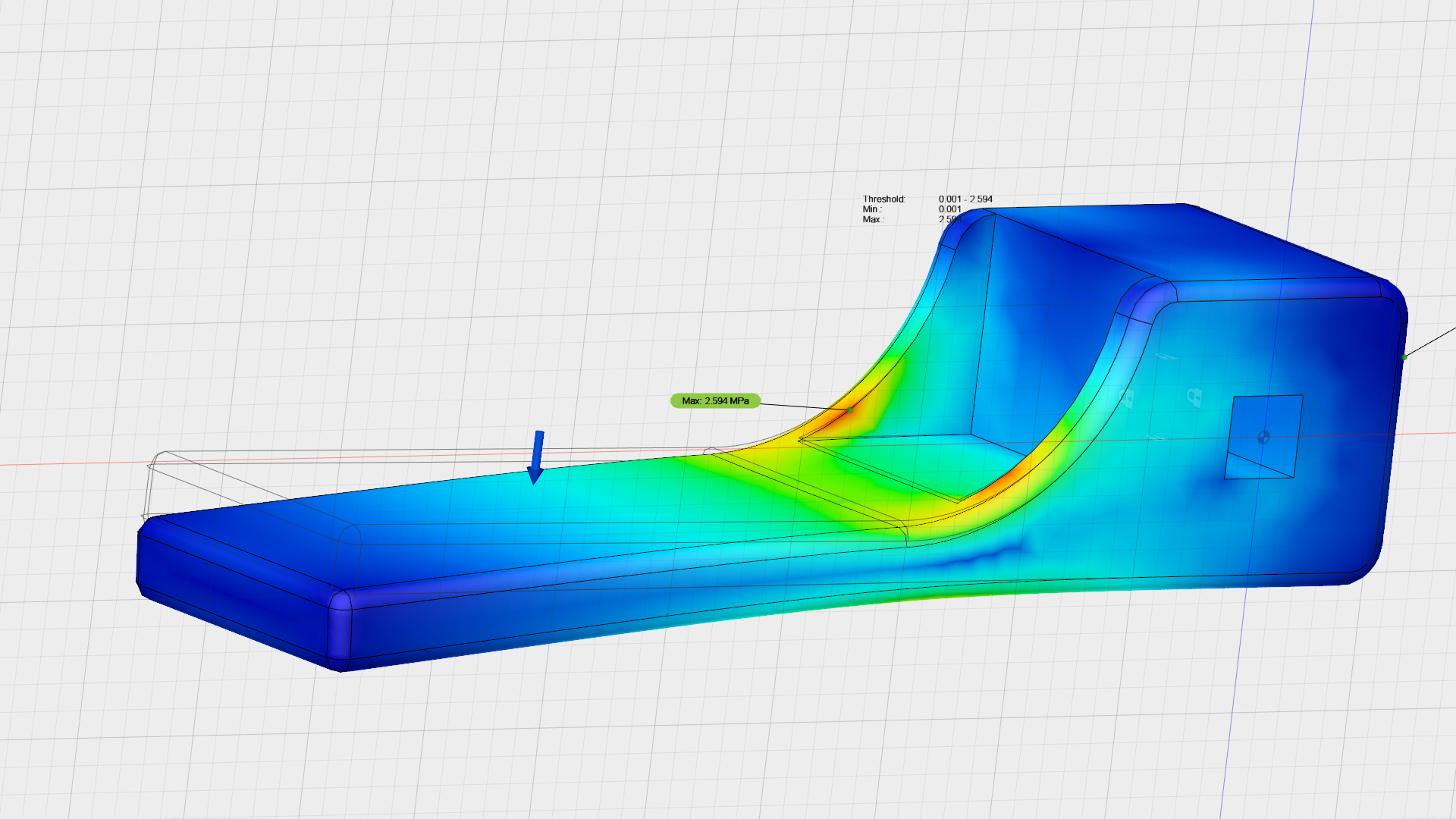Select the lower flat constraint glyph below padlocks
Image resolution: width=1456 pixels, height=819 pixels.
tap(1157, 438)
